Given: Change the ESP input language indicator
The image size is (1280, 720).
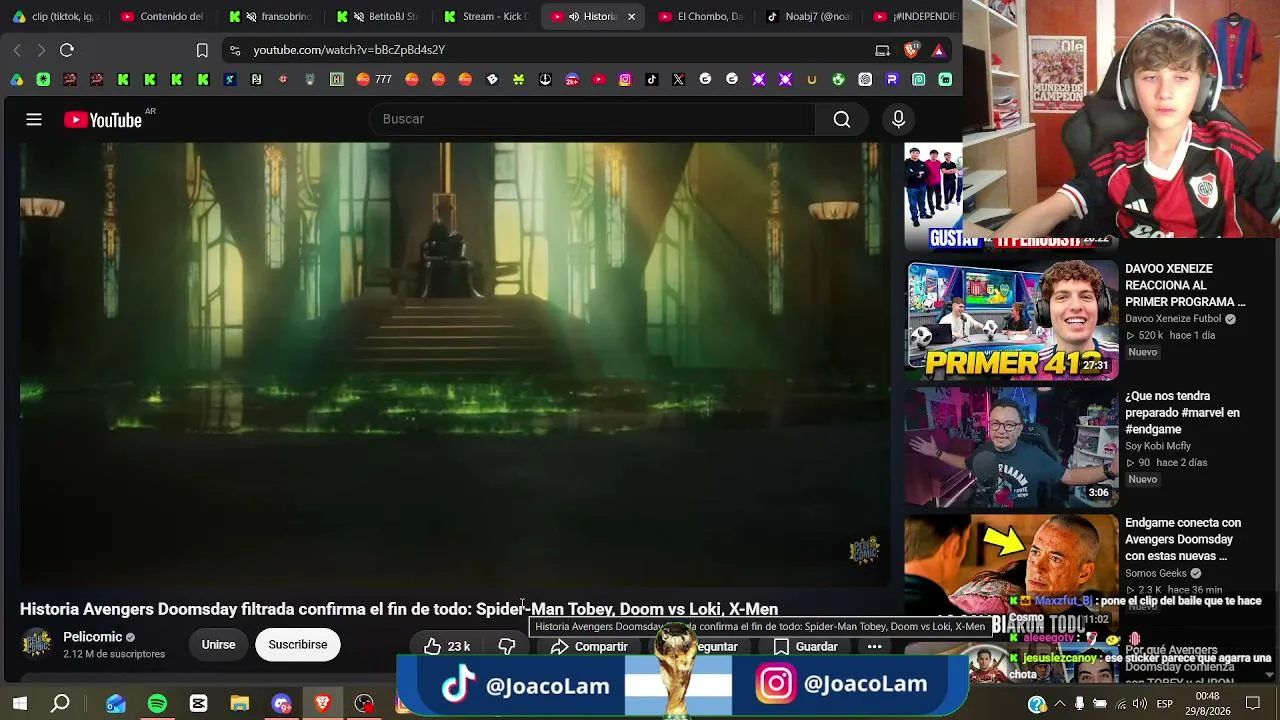Looking at the screenshot, I should coord(1164,704).
